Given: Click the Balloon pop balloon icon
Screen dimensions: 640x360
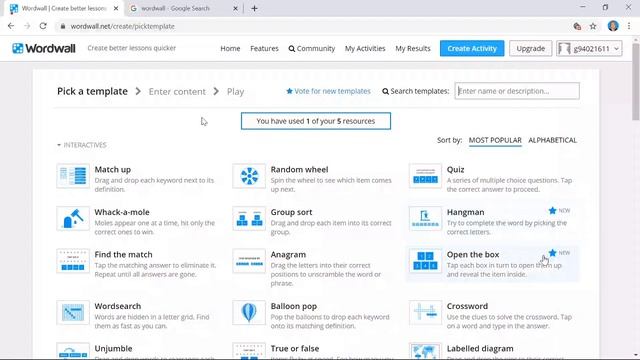Looking at the screenshot, I should coord(249,313).
